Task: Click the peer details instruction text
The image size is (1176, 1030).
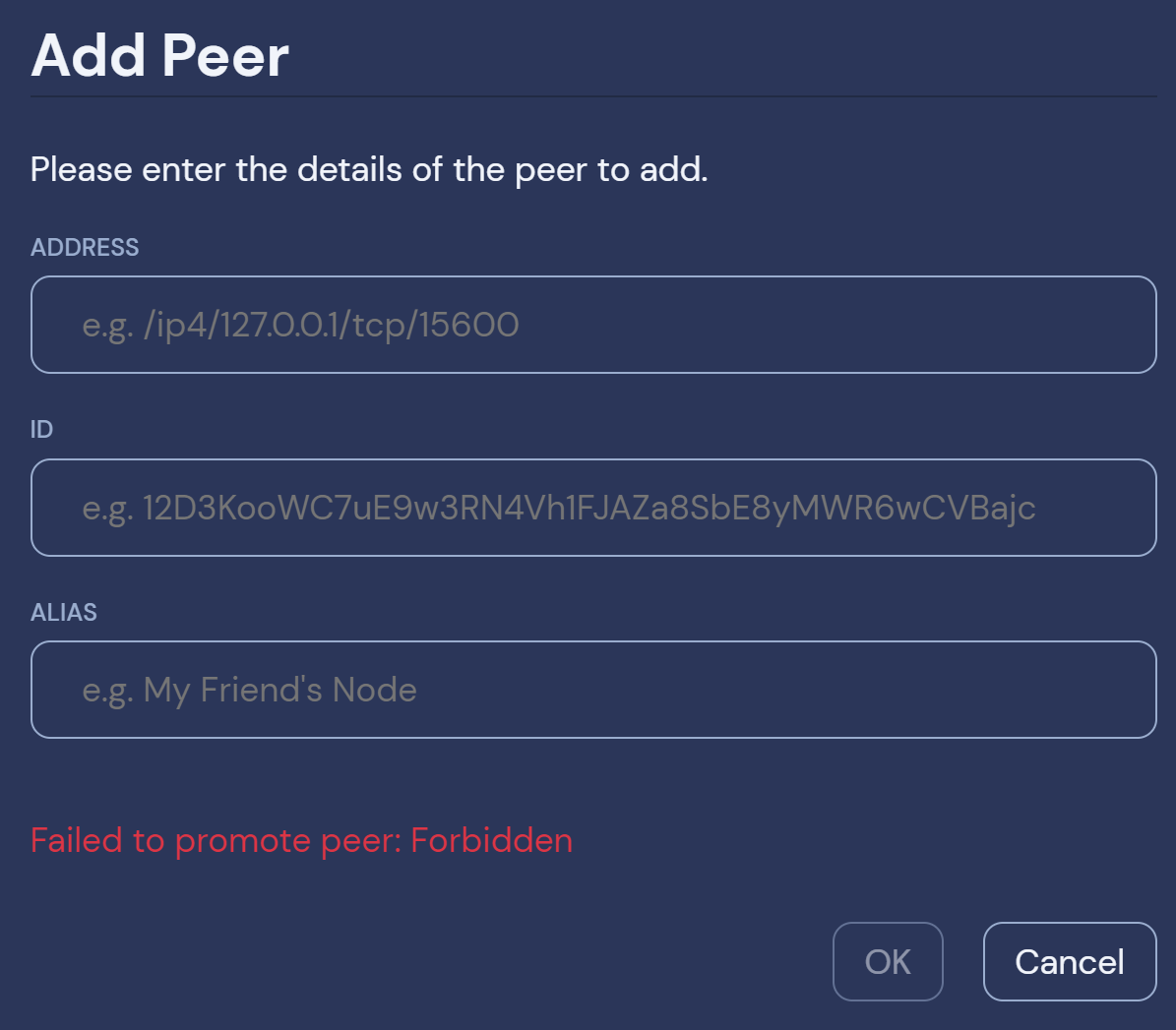Action: click(369, 168)
